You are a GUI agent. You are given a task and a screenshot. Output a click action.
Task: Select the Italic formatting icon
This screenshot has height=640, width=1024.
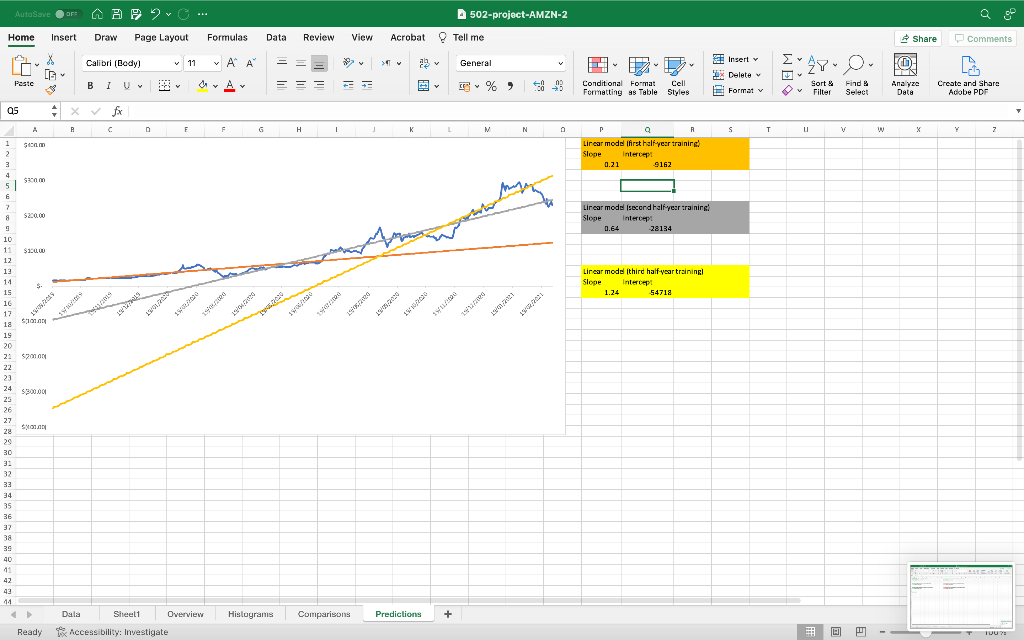click(x=109, y=85)
